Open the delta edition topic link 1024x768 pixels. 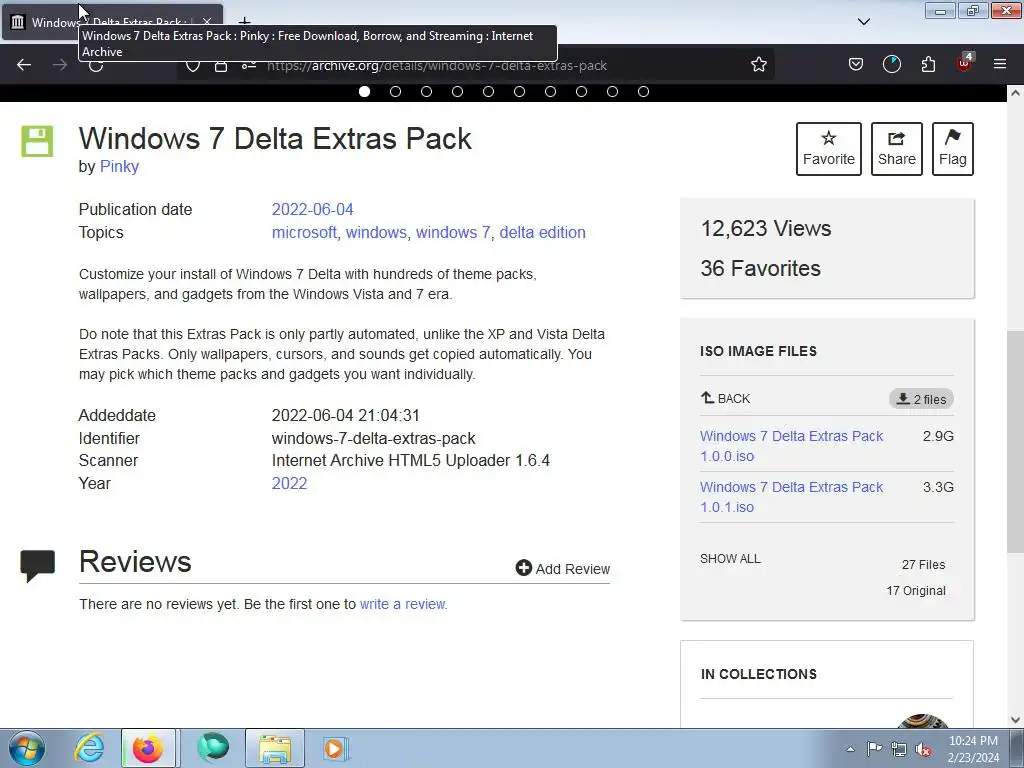tap(542, 232)
